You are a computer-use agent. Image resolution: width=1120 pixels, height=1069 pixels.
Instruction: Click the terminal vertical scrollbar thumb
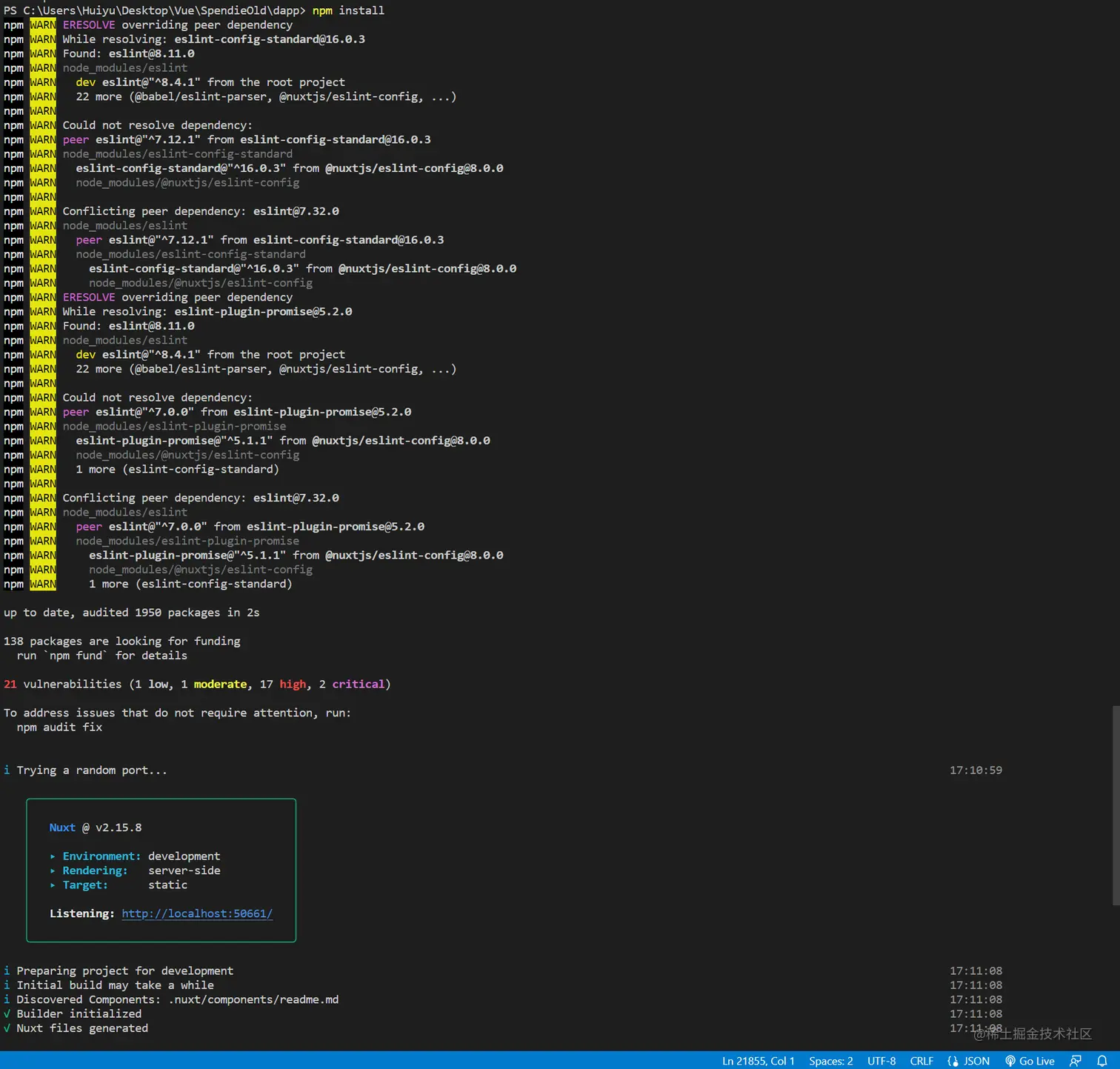pyautogui.click(x=1116, y=805)
